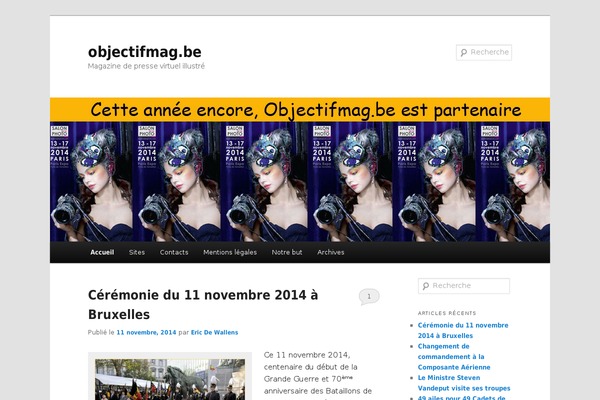
Task: Click the header search magnifier icon
Action: [463, 52]
